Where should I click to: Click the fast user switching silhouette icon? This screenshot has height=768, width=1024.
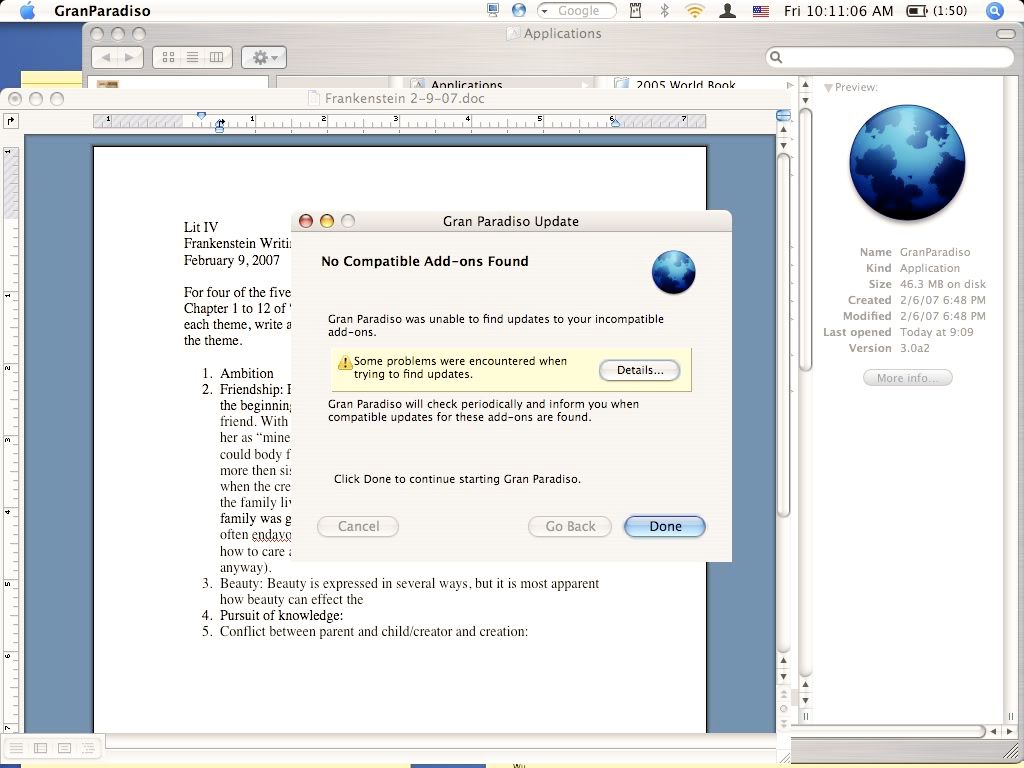728,11
